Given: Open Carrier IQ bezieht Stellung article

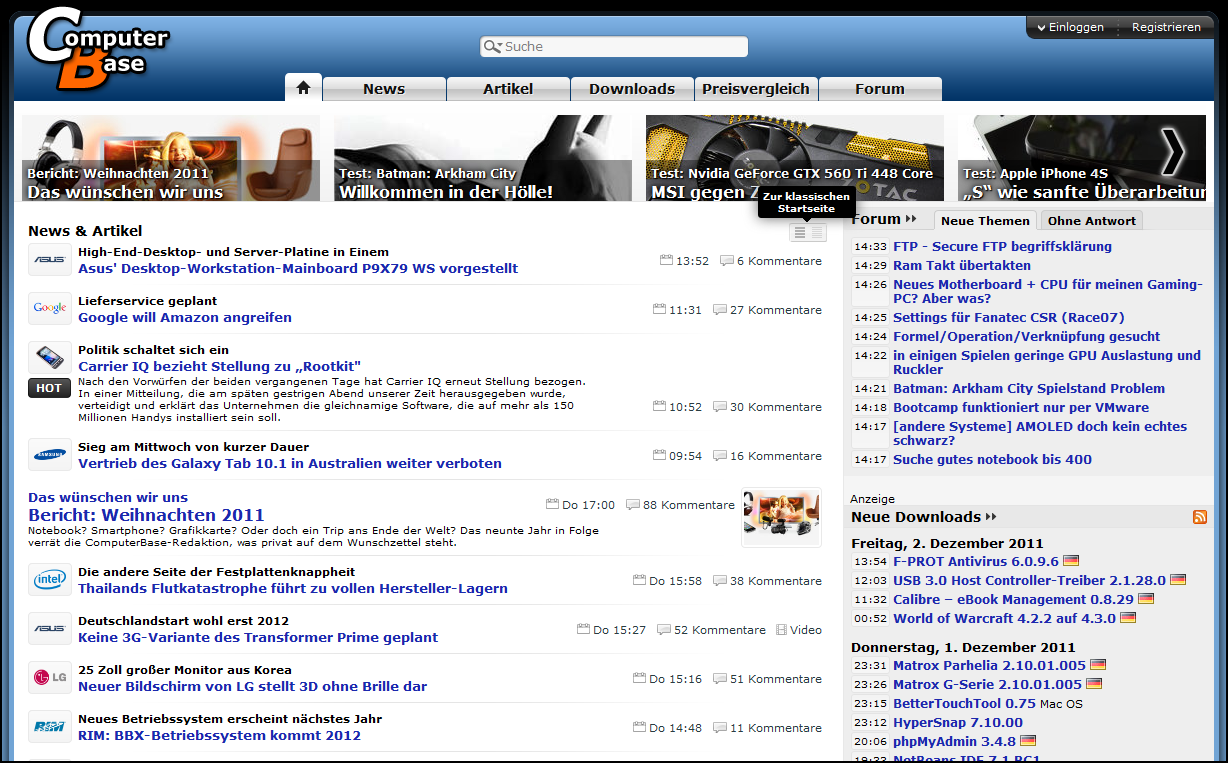Looking at the screenshot, I should pos(219,366).
